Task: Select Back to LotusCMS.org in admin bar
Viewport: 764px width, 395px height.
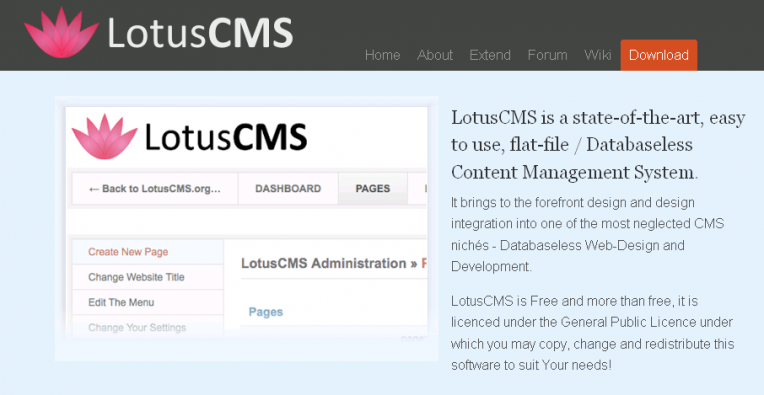Action: coord(155,189)
